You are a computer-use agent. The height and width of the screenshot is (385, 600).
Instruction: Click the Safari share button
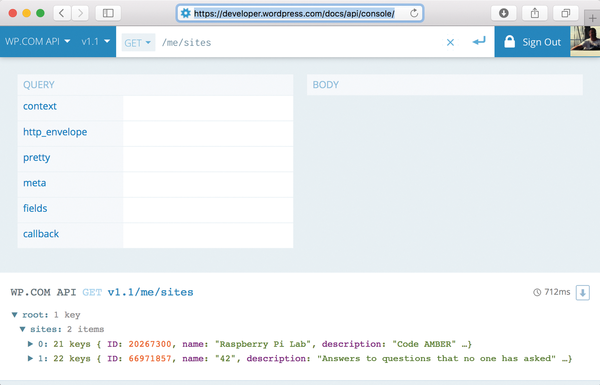click(535, 13)
